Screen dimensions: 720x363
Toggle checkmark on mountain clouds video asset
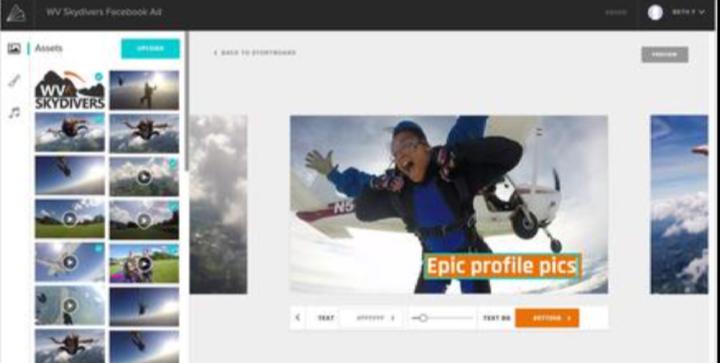pyautogui.click(x=173, y=162)
